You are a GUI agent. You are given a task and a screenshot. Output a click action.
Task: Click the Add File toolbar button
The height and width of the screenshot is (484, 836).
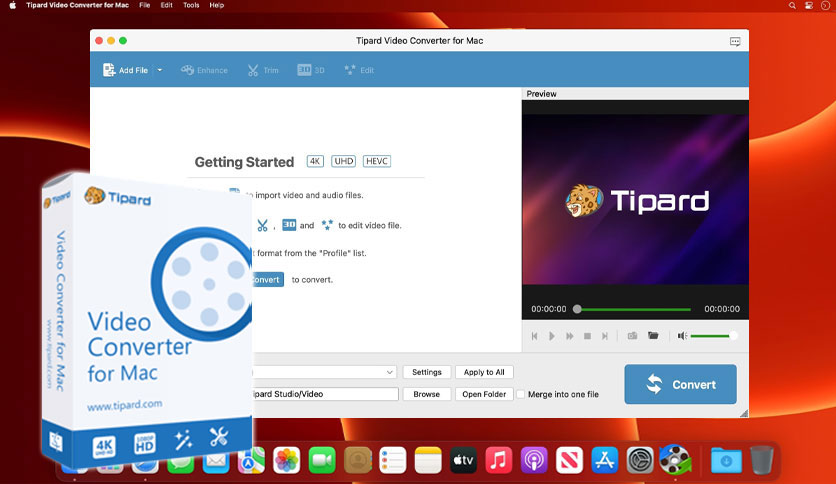tap(125, 70)
